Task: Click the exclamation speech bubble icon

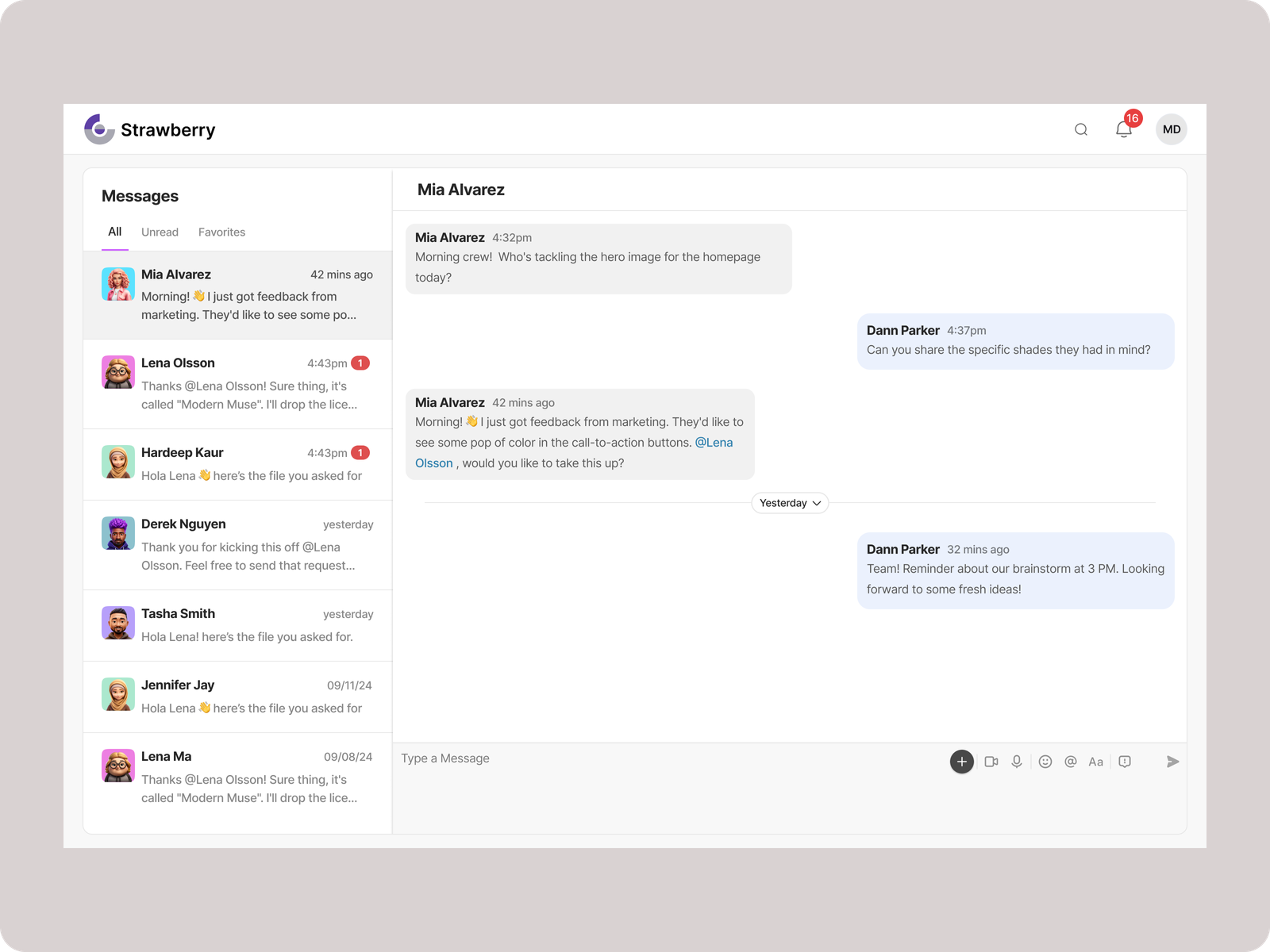Action: tap(1125, 762)
